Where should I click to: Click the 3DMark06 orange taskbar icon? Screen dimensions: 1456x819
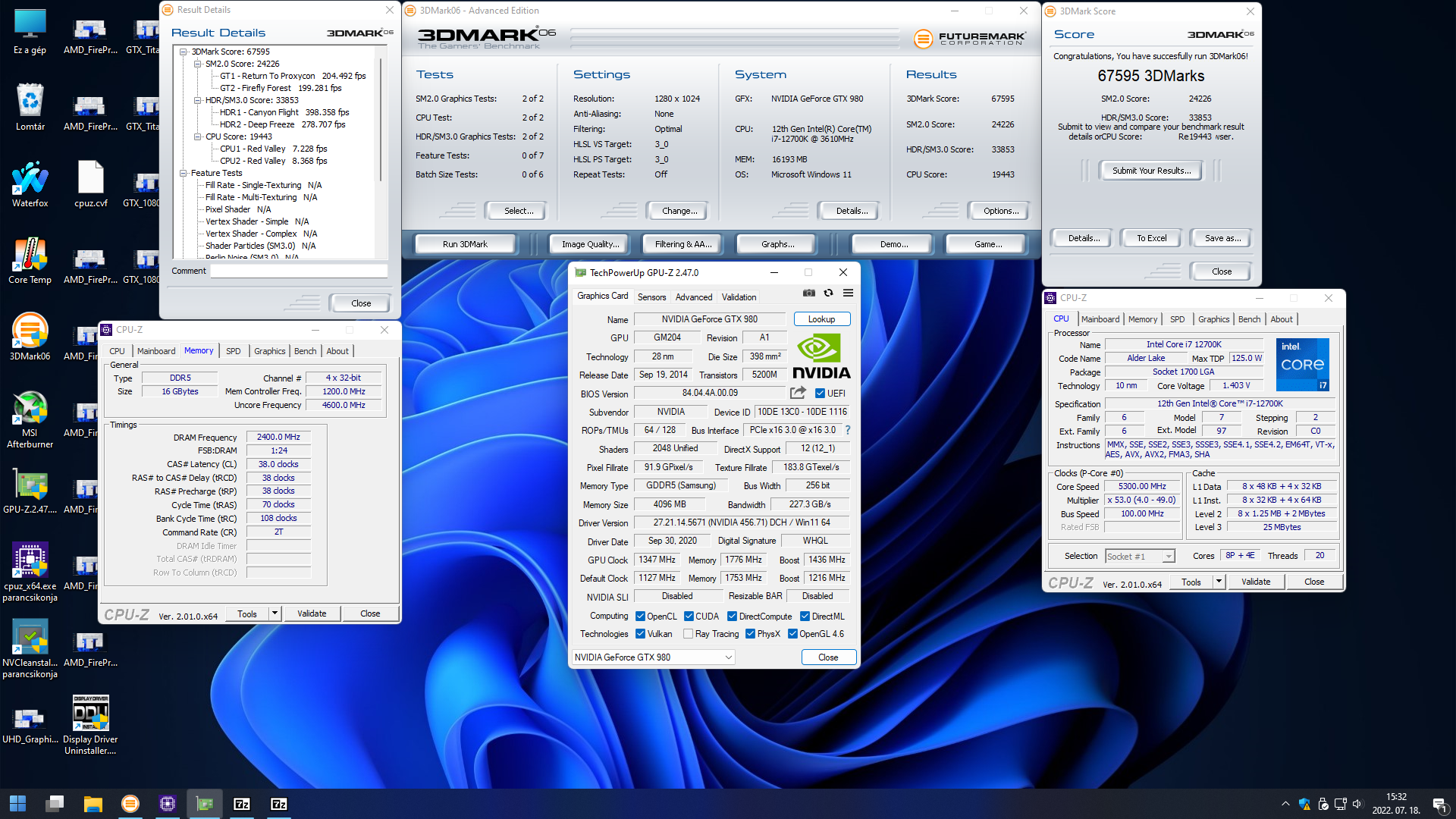coord(130,804)
